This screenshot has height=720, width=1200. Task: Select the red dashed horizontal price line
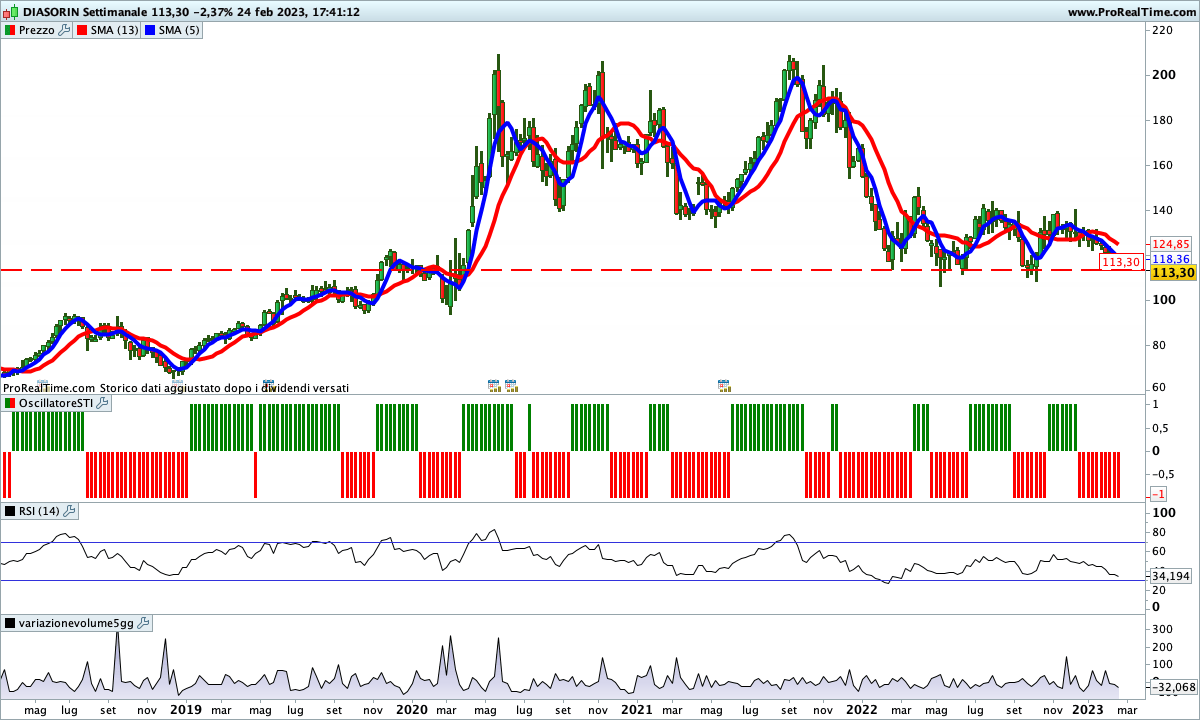(x=600, y=270)
